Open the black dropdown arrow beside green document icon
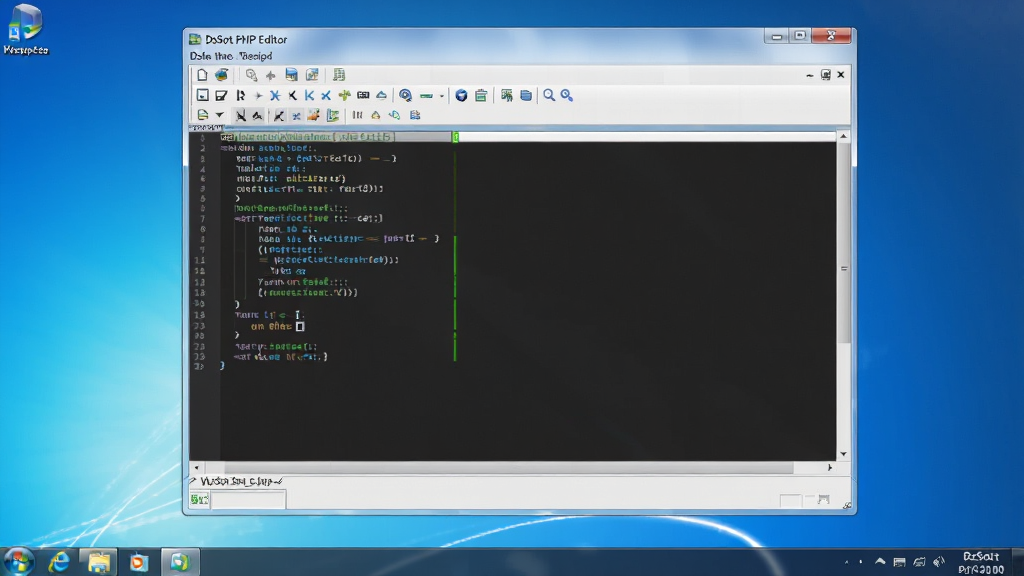Image resolution: width=1024 pixels, height=576 pixels. click(219, 115)
